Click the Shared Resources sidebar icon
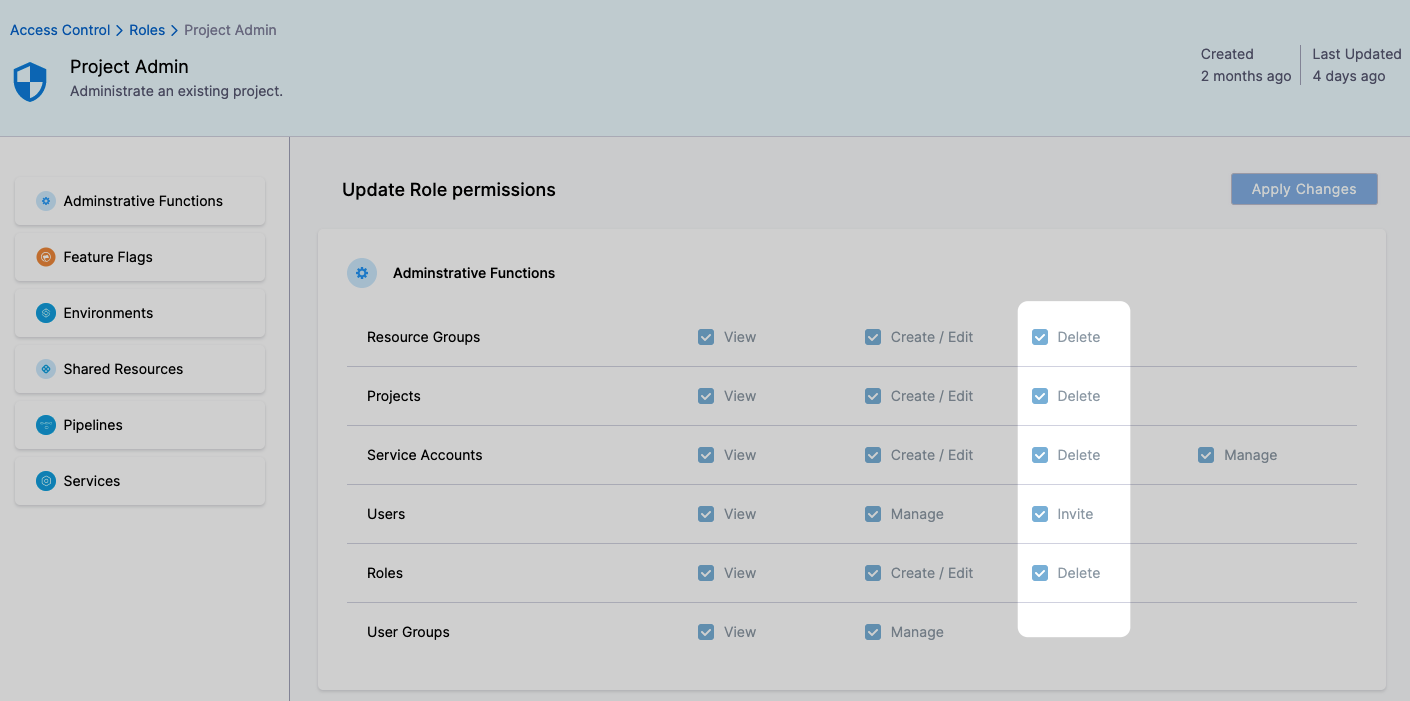The width and height of the screenshot is (1410, 701). click(46, 369)
